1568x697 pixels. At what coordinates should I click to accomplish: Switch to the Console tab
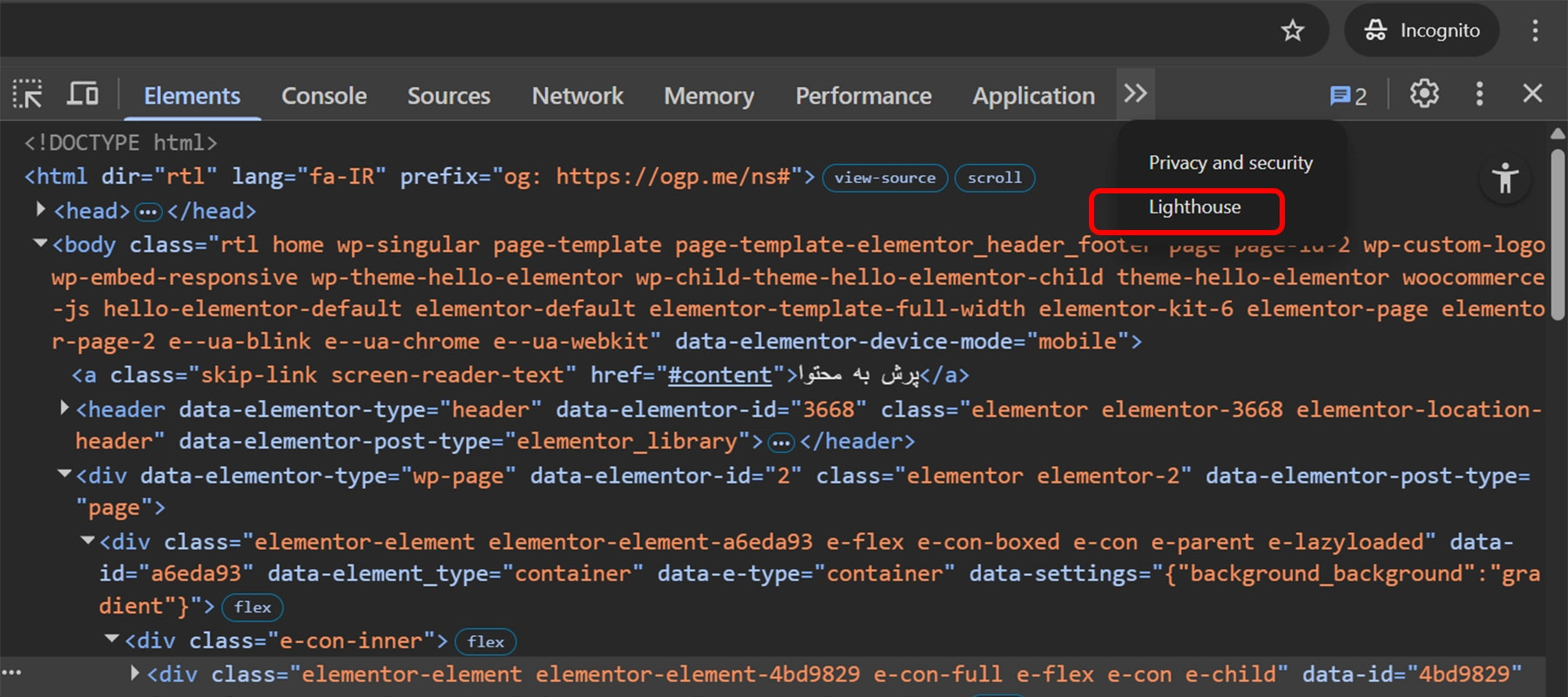(323, 96)
